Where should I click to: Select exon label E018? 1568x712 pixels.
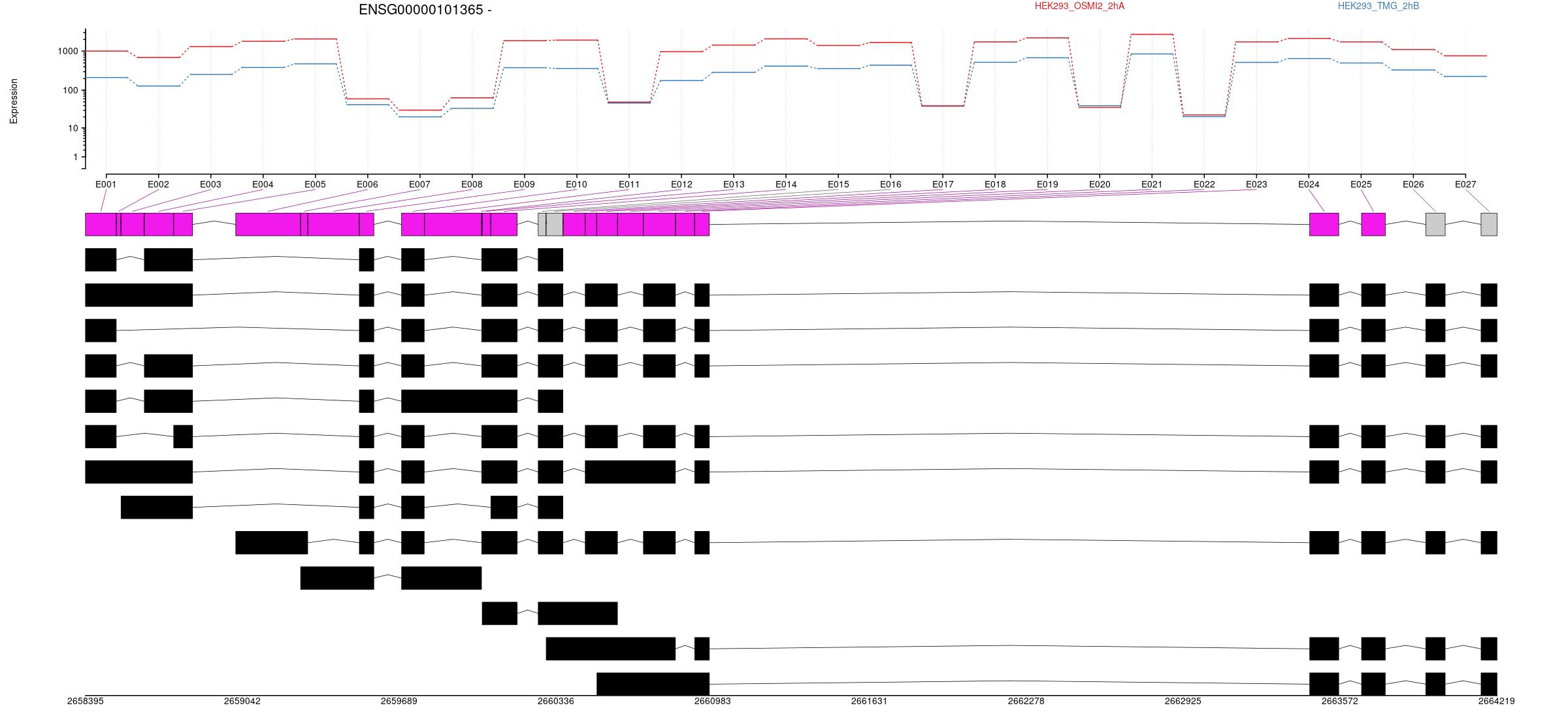[x=995, y=184]
